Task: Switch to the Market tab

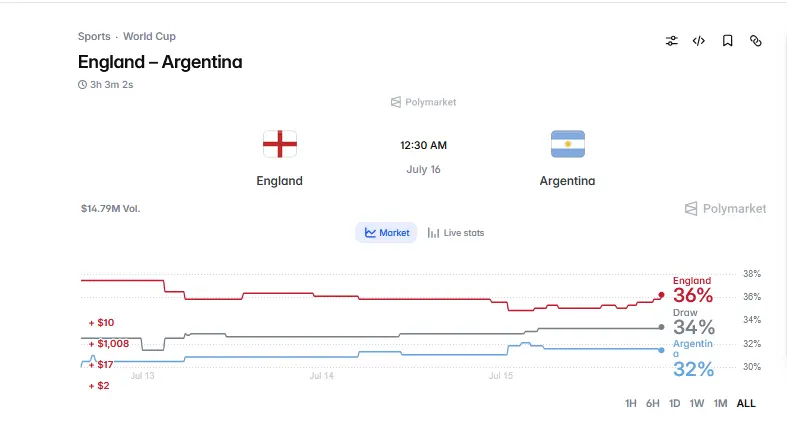Action: (x=386, y=233)
